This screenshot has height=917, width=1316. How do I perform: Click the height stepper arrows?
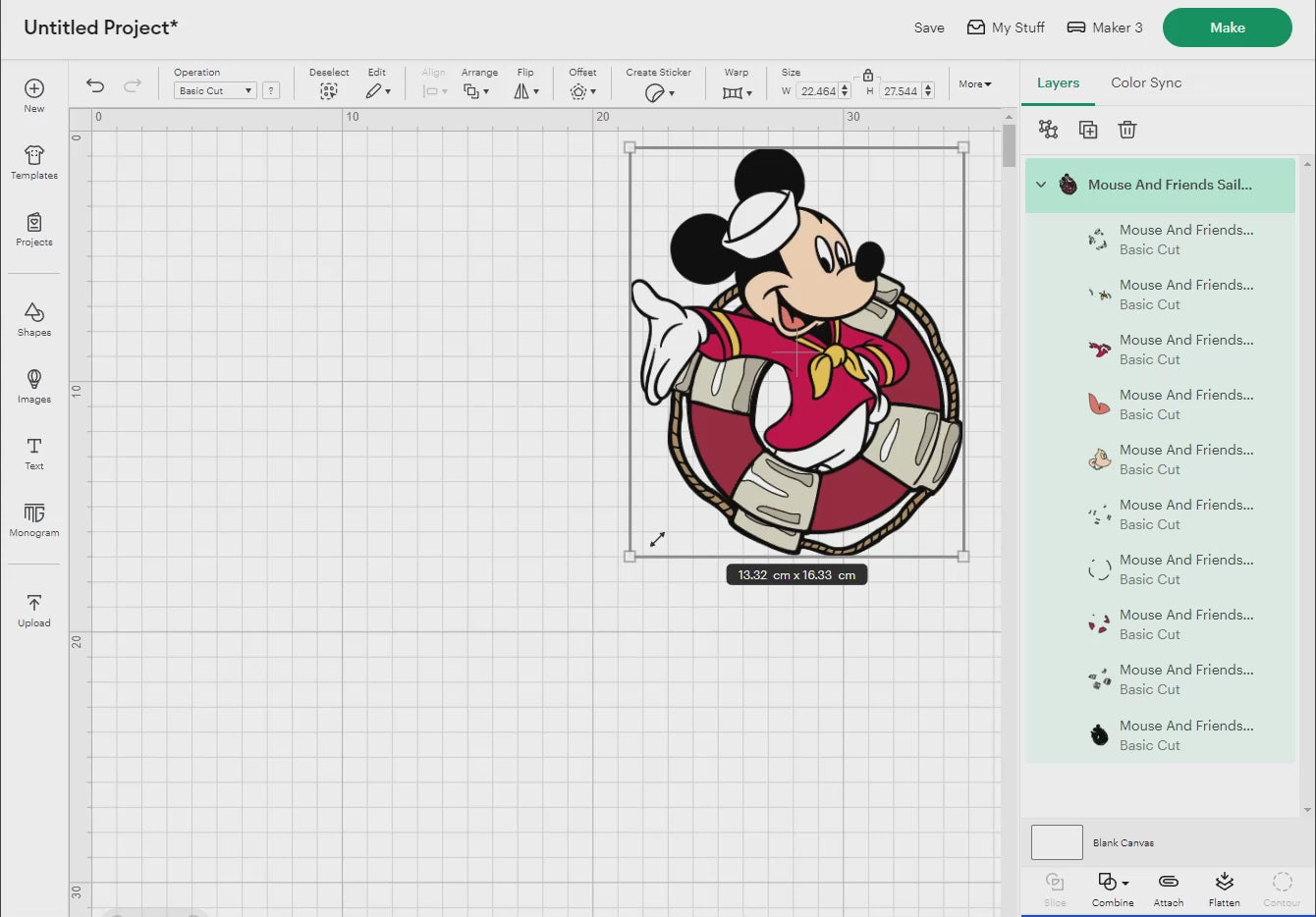[x=928, y=91]
